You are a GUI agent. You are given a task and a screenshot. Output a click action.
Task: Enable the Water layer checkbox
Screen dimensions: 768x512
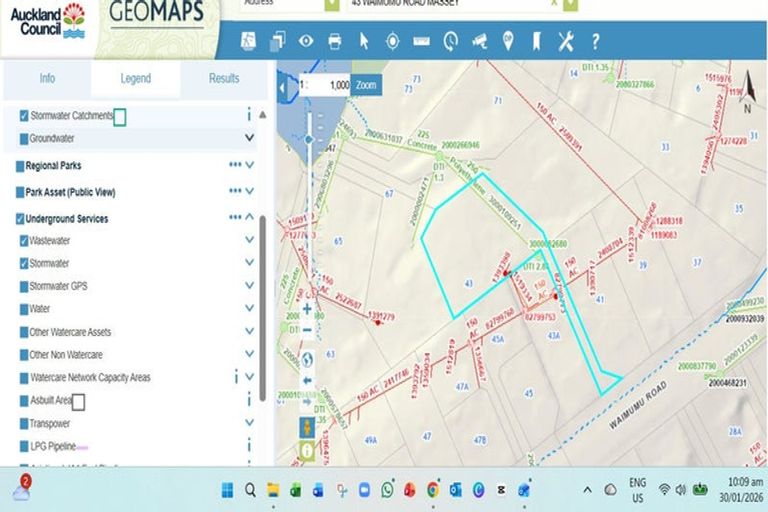point(24,309)
